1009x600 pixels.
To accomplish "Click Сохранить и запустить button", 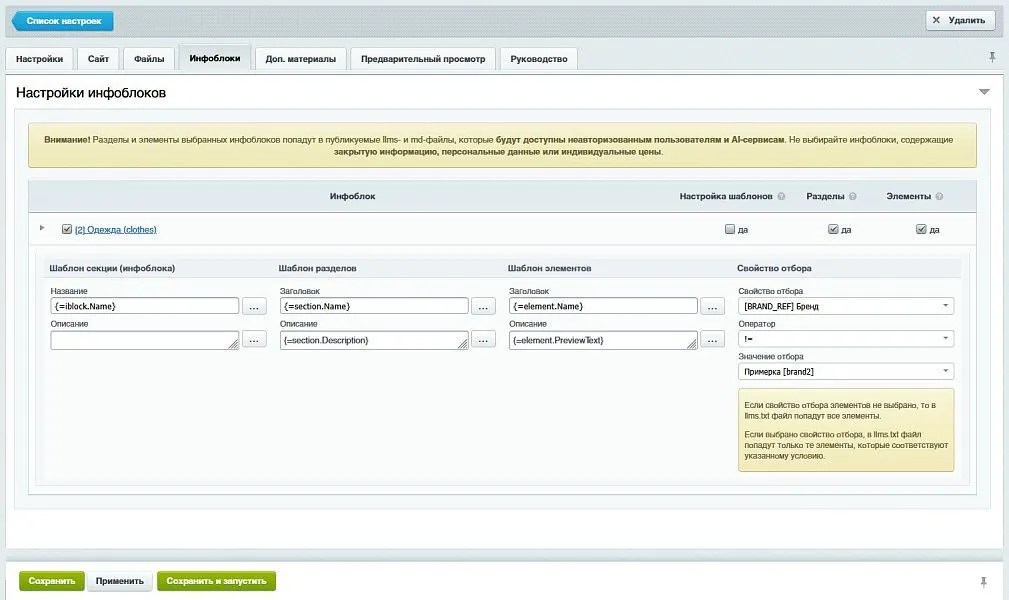I will pyautogui.click(x=216, y=580).
